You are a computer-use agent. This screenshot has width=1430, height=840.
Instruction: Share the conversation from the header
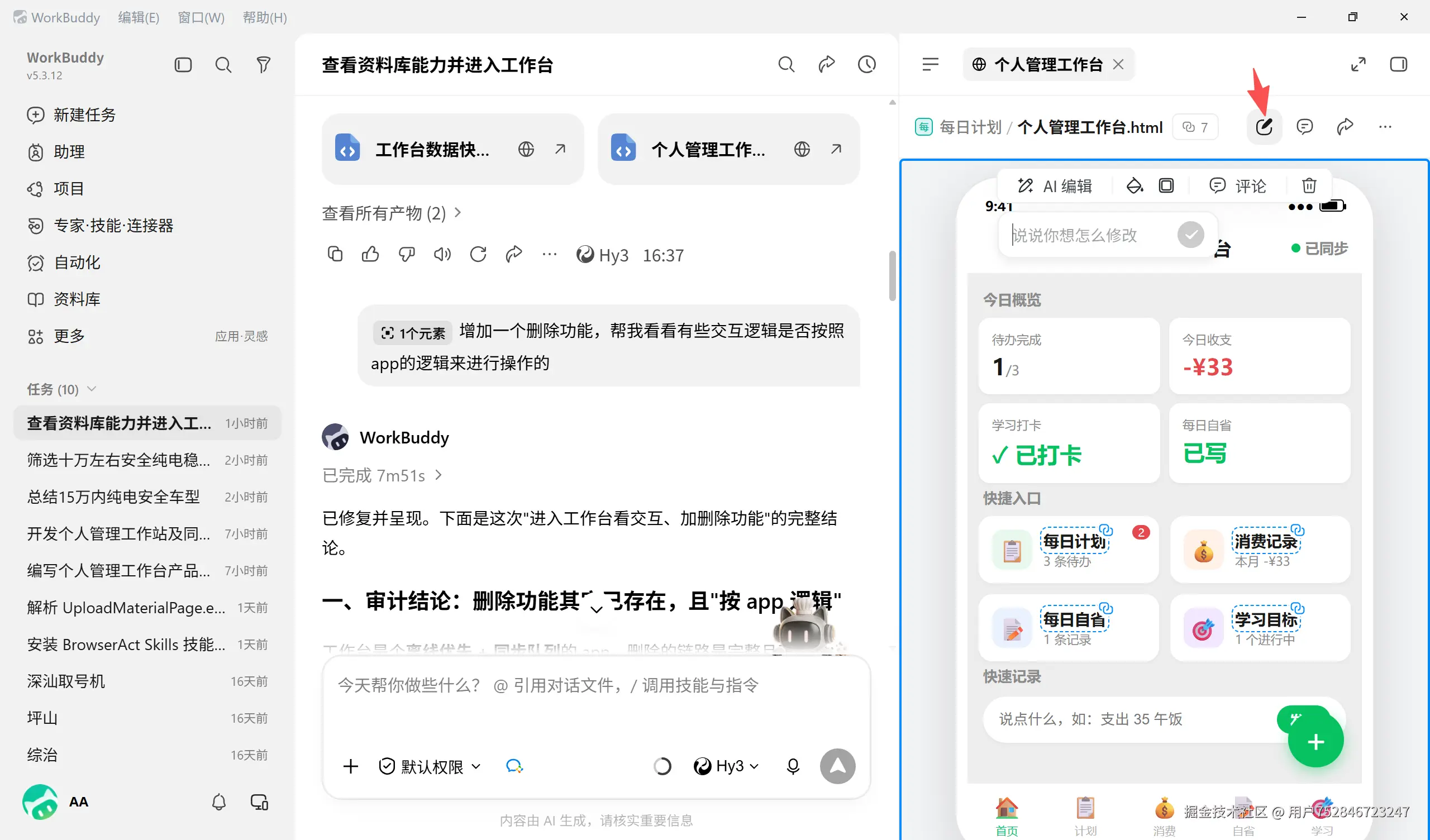(x=826, y=64)
